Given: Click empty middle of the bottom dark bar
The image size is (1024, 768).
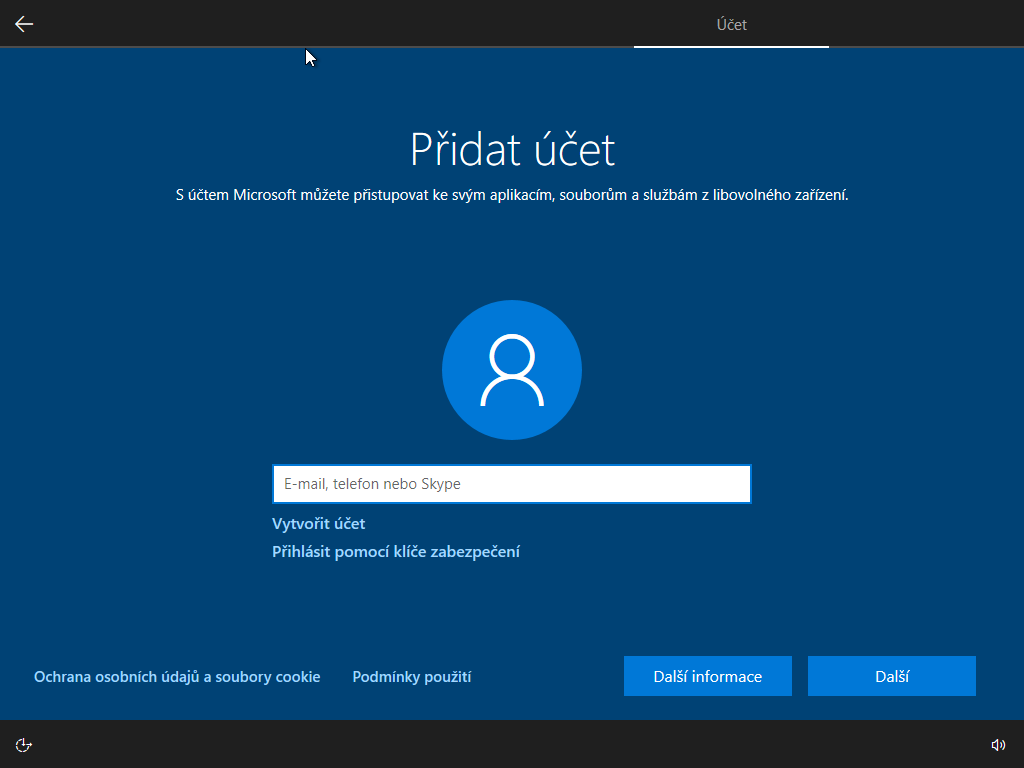Looking at the screenshot, I should point(512,744).
